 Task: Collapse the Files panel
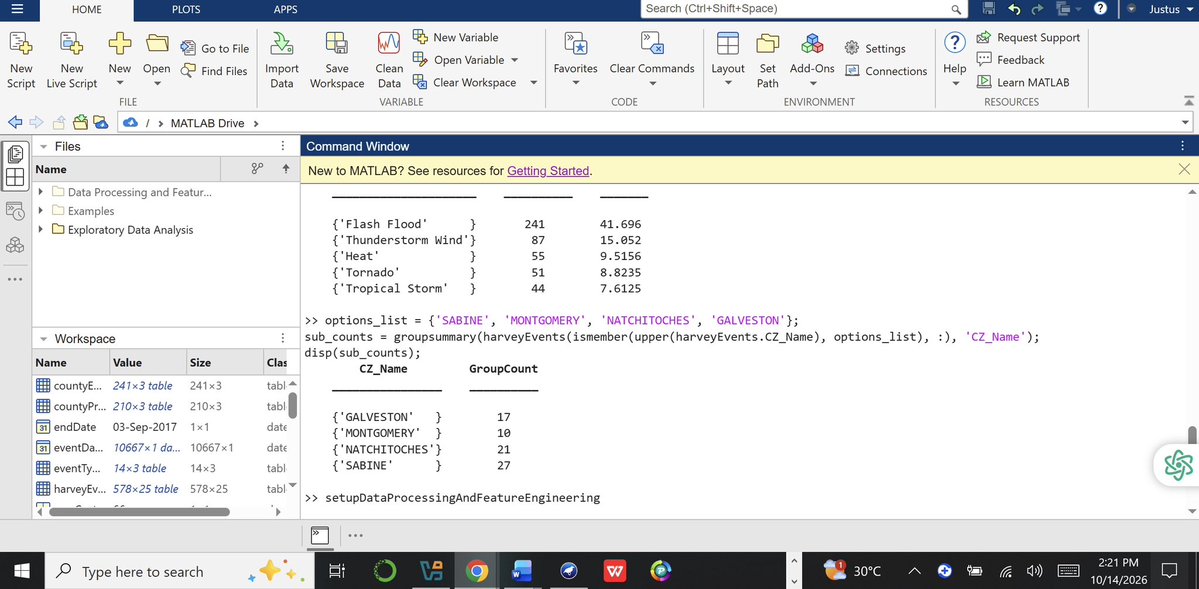point(44,146)
